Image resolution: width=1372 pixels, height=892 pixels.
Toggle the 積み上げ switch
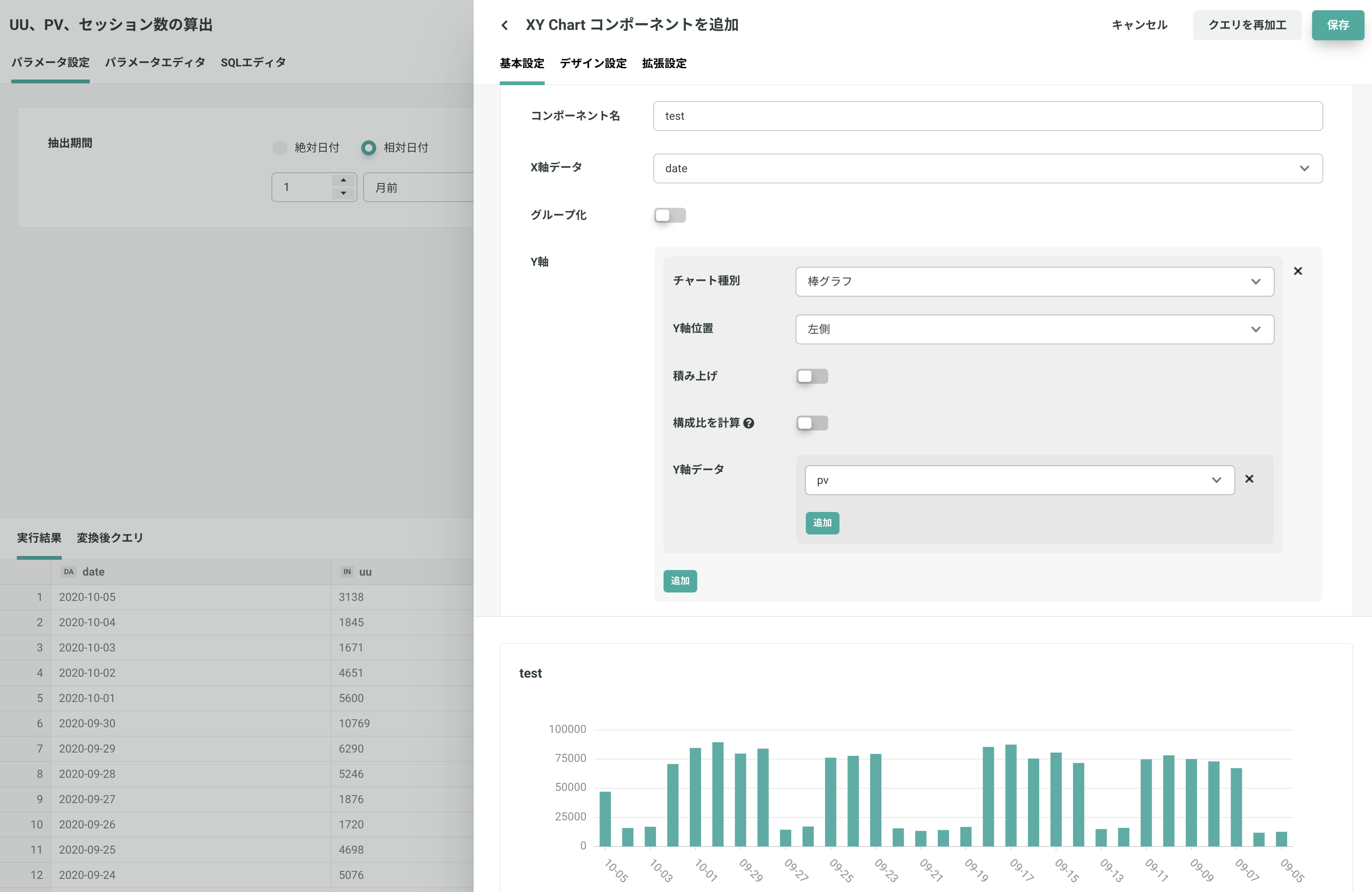click(812, 376)
